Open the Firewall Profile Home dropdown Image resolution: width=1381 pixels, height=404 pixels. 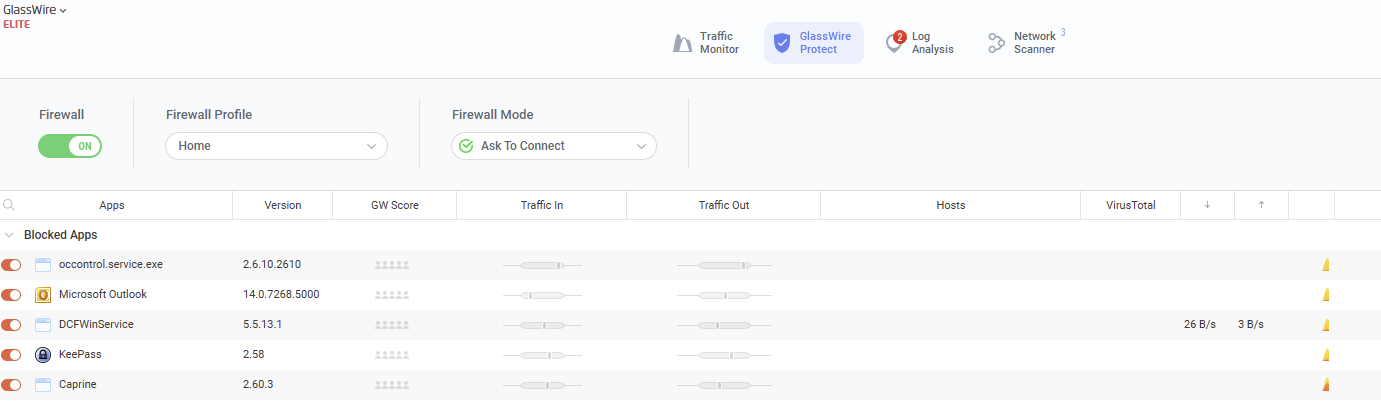click(276, 146)
